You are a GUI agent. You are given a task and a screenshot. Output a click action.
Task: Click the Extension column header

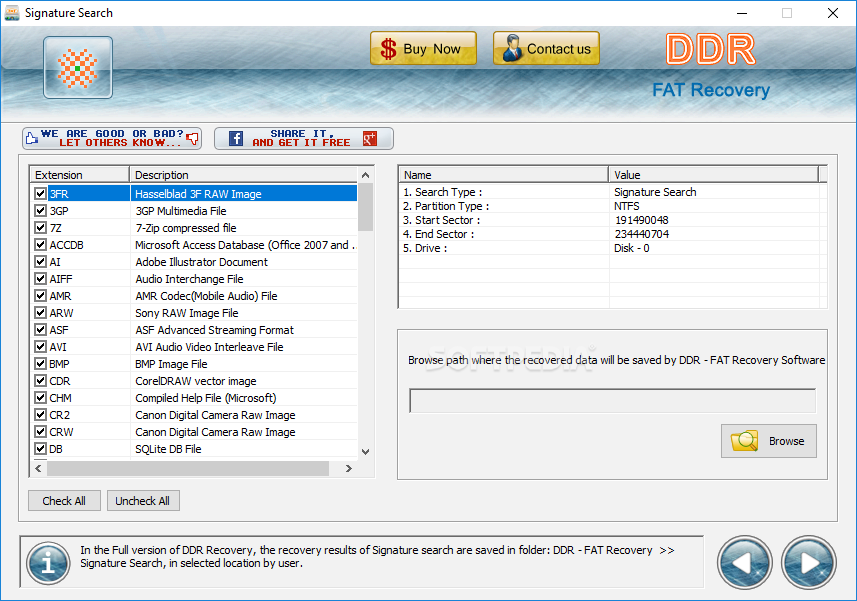click(x=80, y=175)
